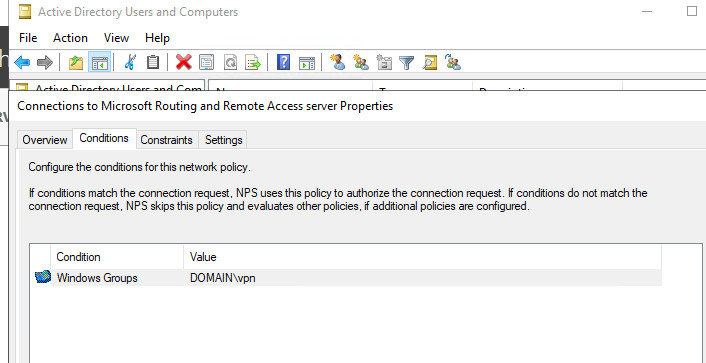706x363 pixels.
Task: Create a new user icon
Action: point(338,62)
